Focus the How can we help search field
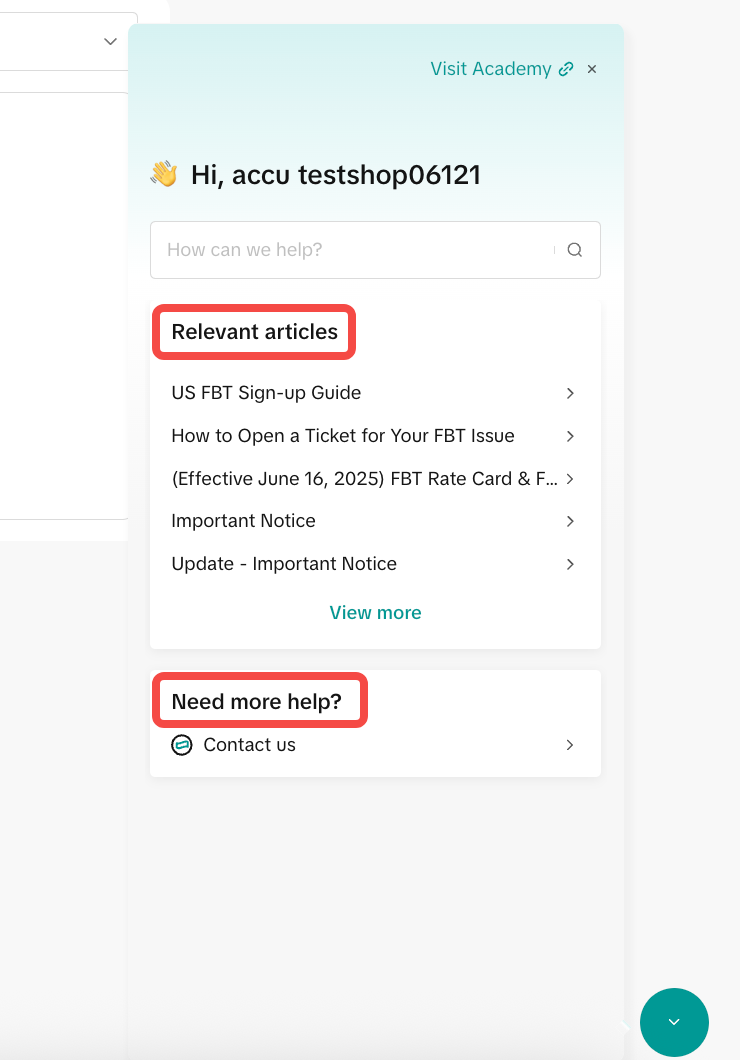 point(355,250)
